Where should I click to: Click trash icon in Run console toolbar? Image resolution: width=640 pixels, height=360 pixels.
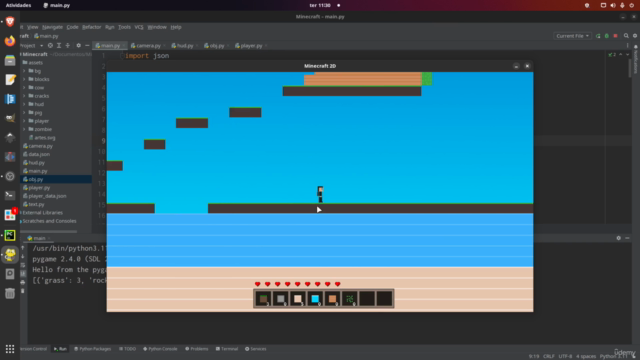pos(22,291)
